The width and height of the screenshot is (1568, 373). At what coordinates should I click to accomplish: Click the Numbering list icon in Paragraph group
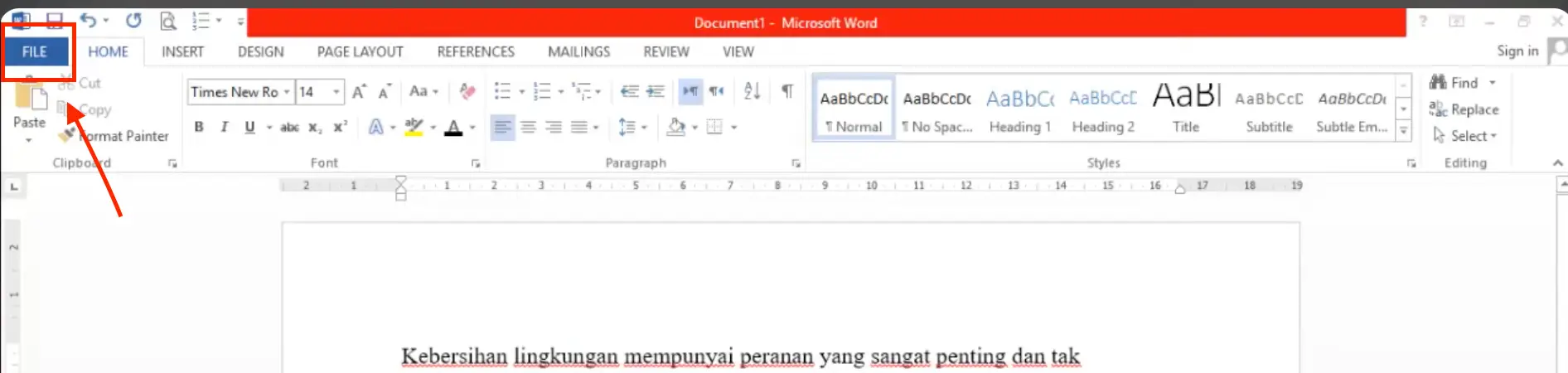point(542,91)
